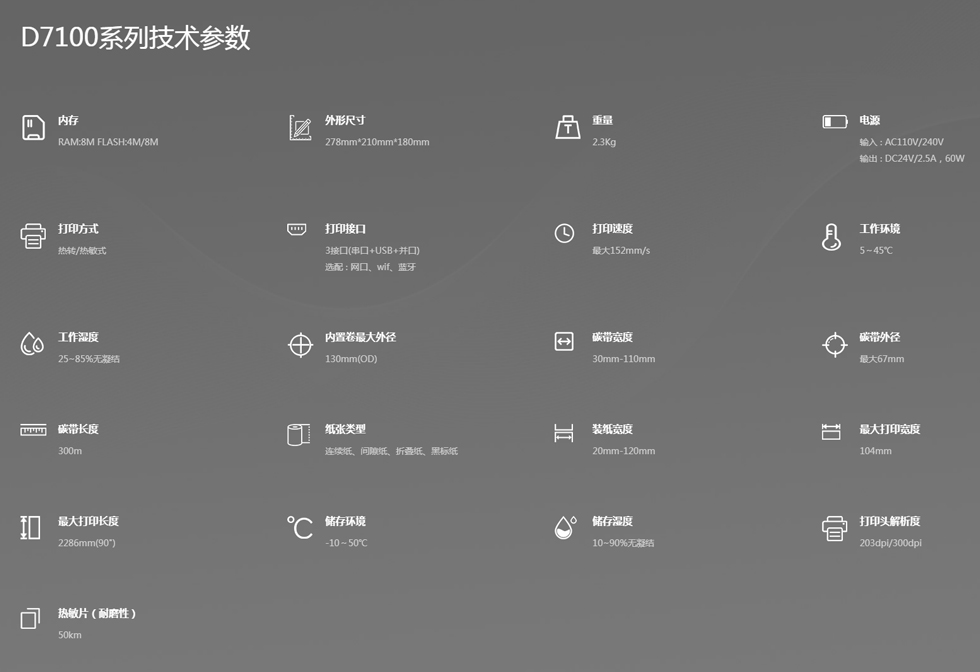Click the 输出：DC24V/2.5A，60W text
Viewport: 980px width, 672px height.
[912, 158]
